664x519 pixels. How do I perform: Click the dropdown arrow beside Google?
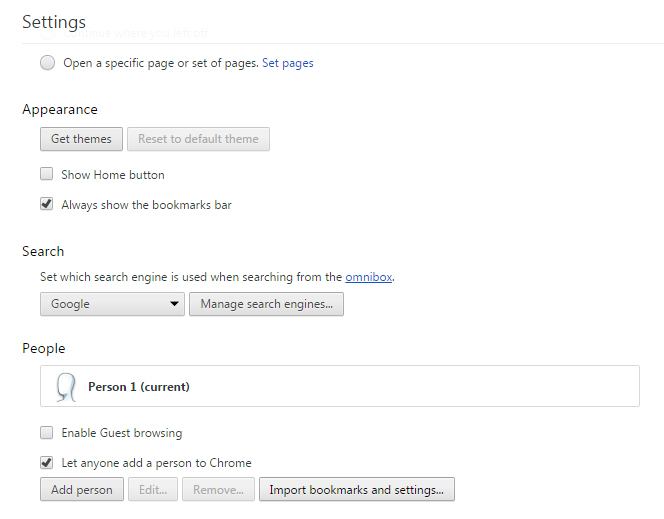[x=174, y=304]
